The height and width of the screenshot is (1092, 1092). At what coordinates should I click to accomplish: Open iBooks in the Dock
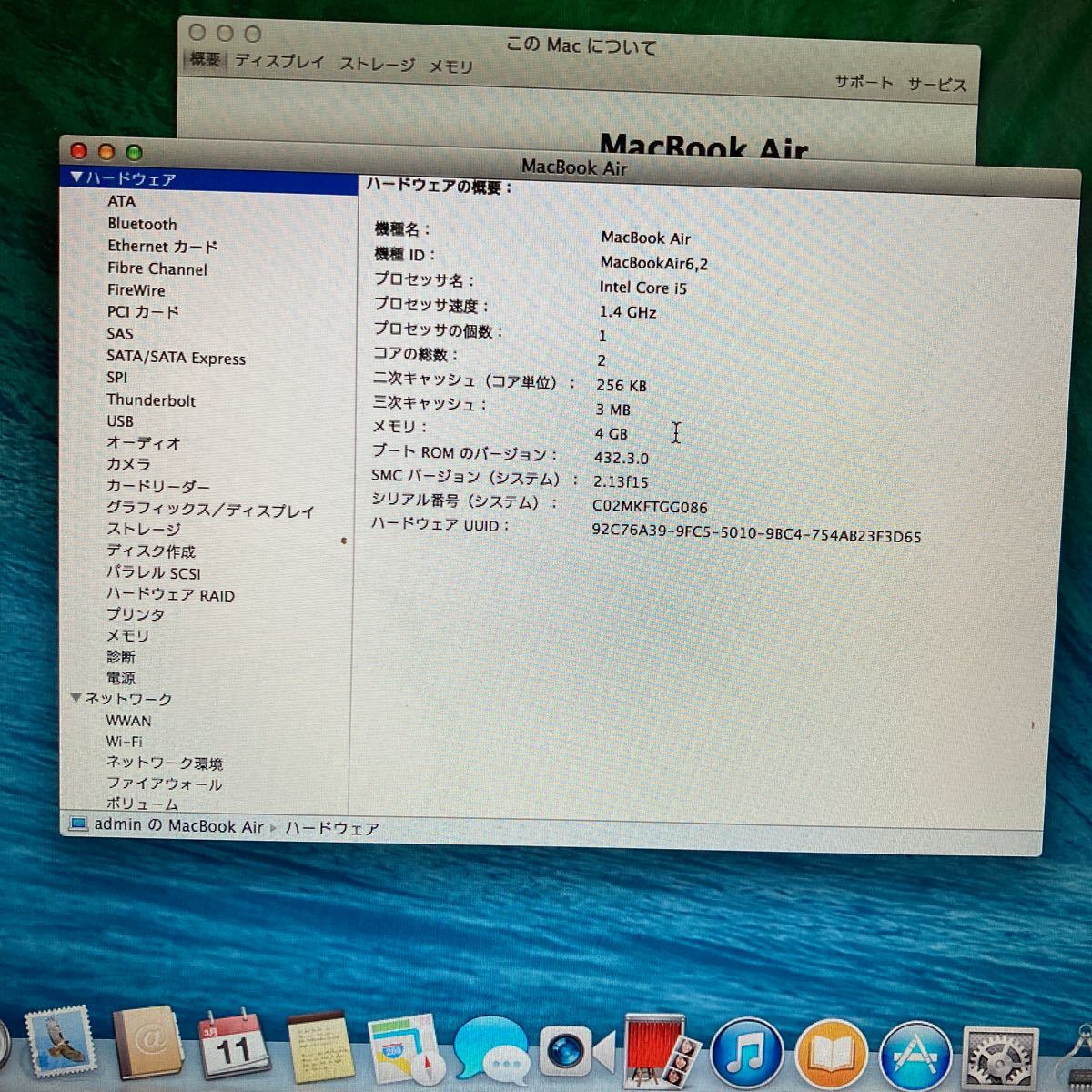coord(832,1056)
